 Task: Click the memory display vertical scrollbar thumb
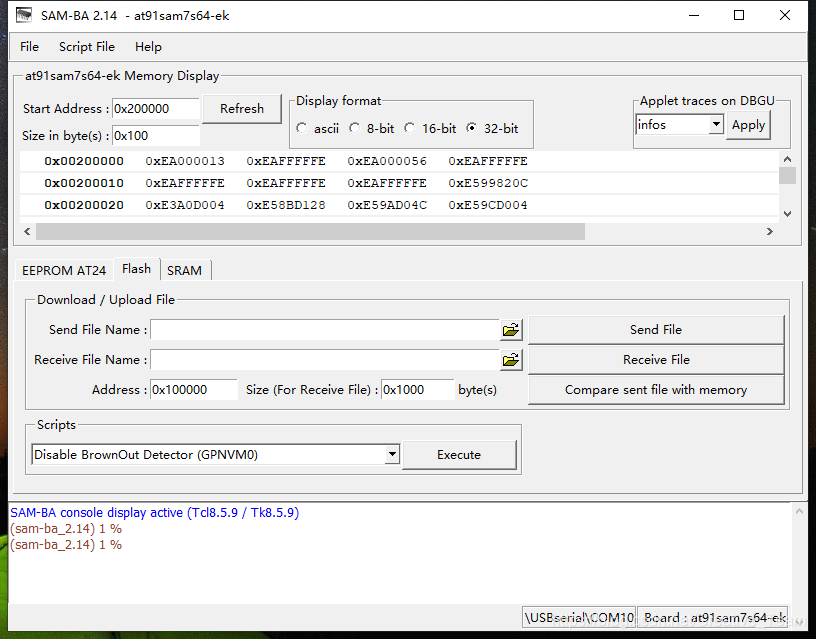point(787,175)
